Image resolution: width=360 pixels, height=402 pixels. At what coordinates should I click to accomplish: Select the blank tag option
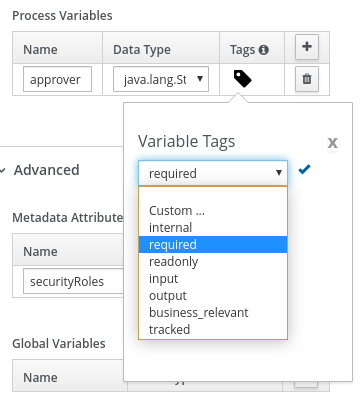coord(213,195)
